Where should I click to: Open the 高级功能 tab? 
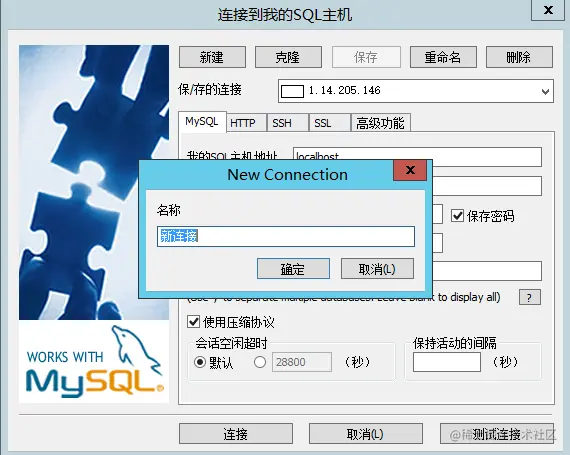(x=380, y=123)
